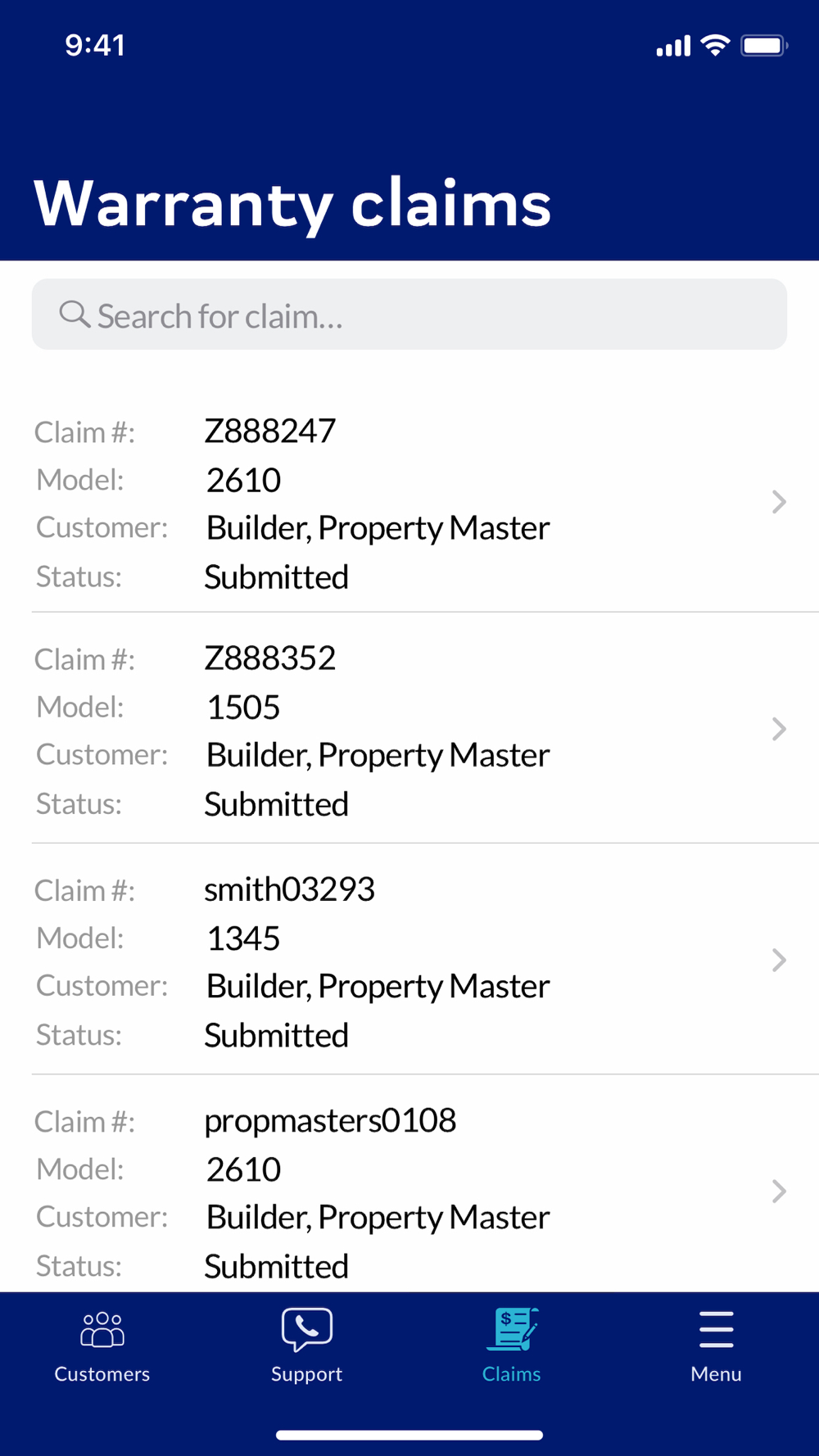Switch to the Customers tab label
819x1456 pixels.
(x=102, y=1374)
